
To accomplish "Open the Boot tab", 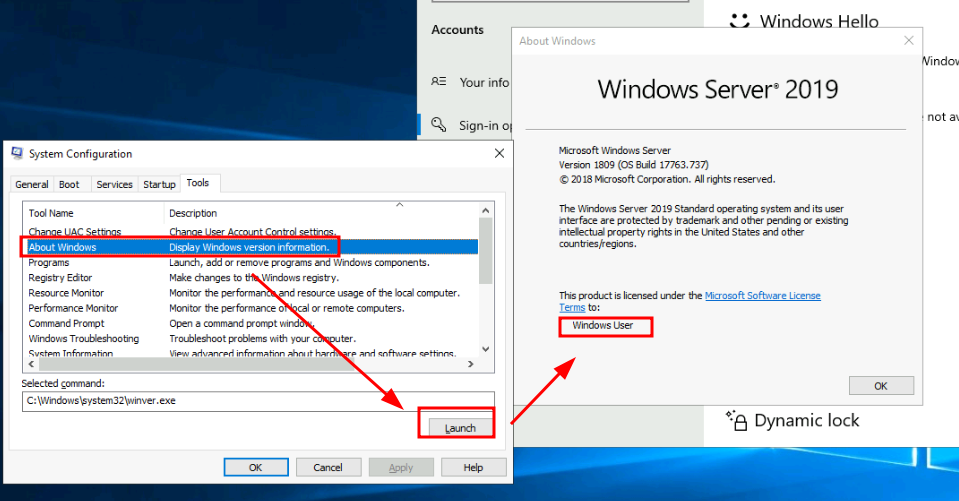I will click(69, 184).
